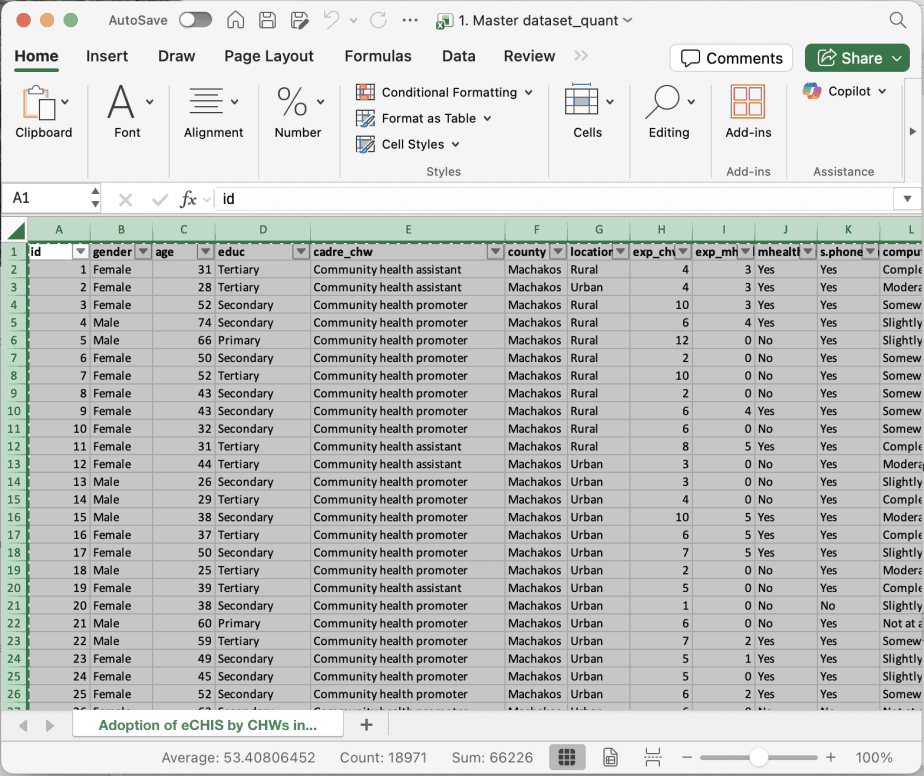
Task: Open the Add-ins icon
Action: tap(747, 102)
